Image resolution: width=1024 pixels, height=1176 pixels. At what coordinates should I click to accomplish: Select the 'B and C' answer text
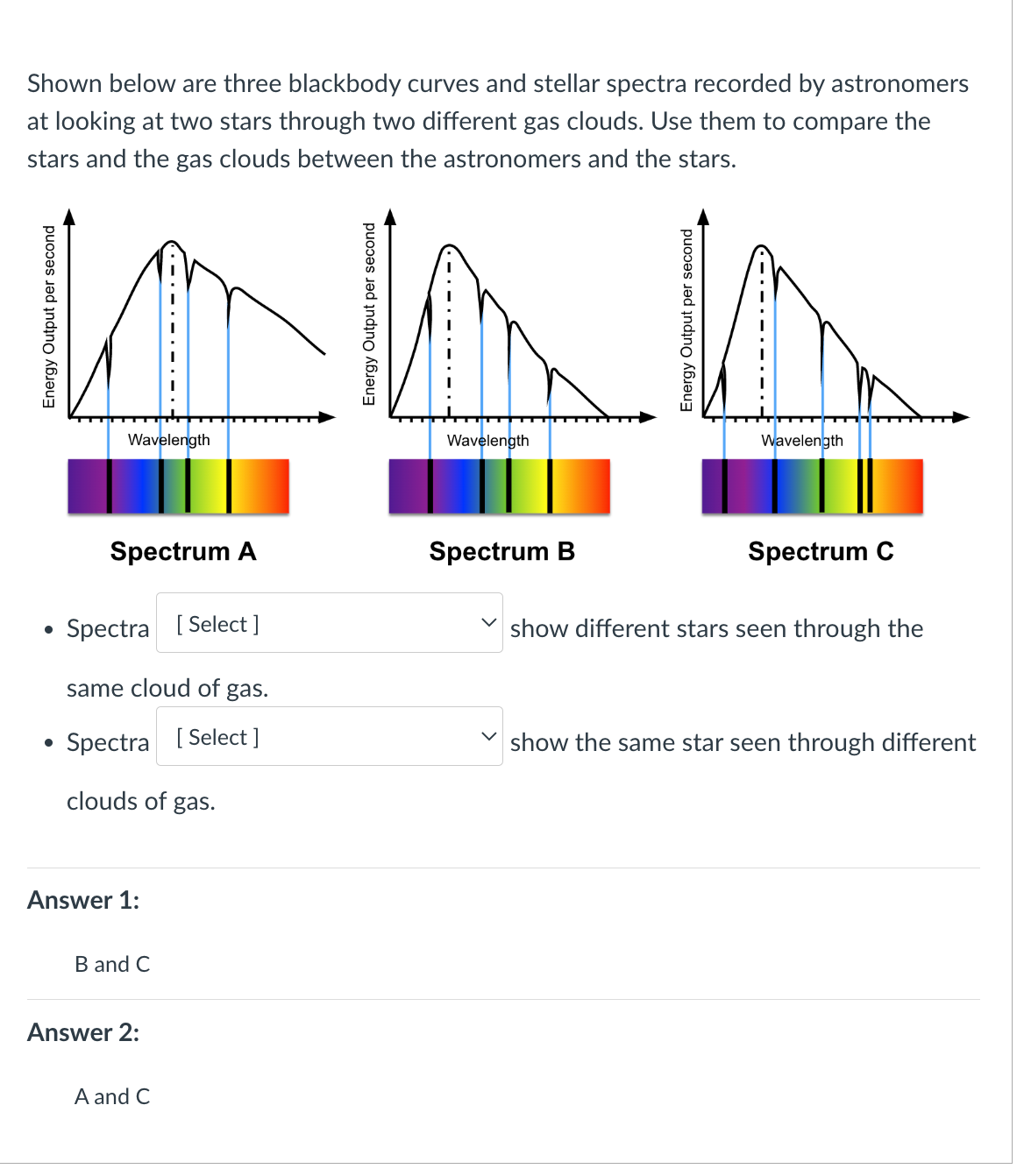click(x=112, y=964)
